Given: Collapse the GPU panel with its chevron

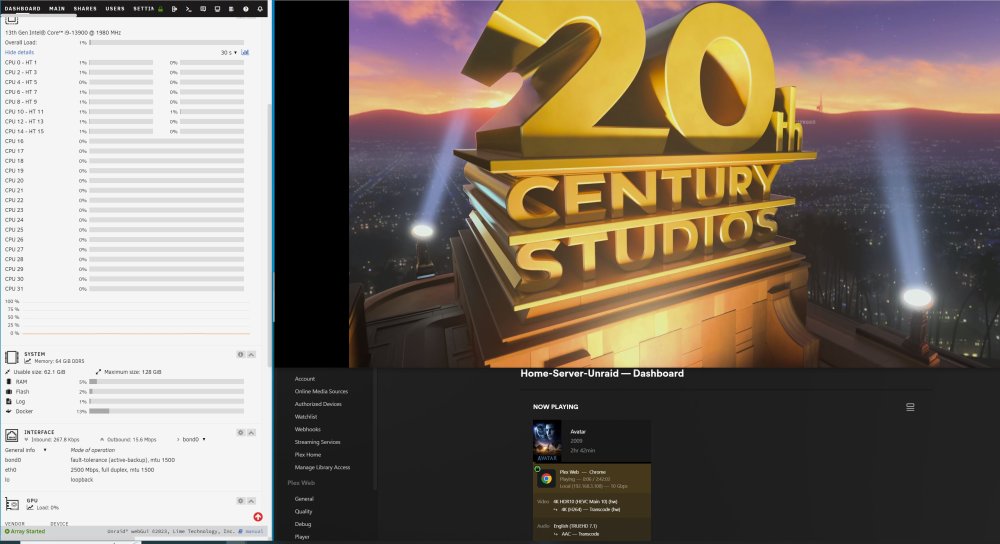Looking at the screenshot, I should pos(251,501).
